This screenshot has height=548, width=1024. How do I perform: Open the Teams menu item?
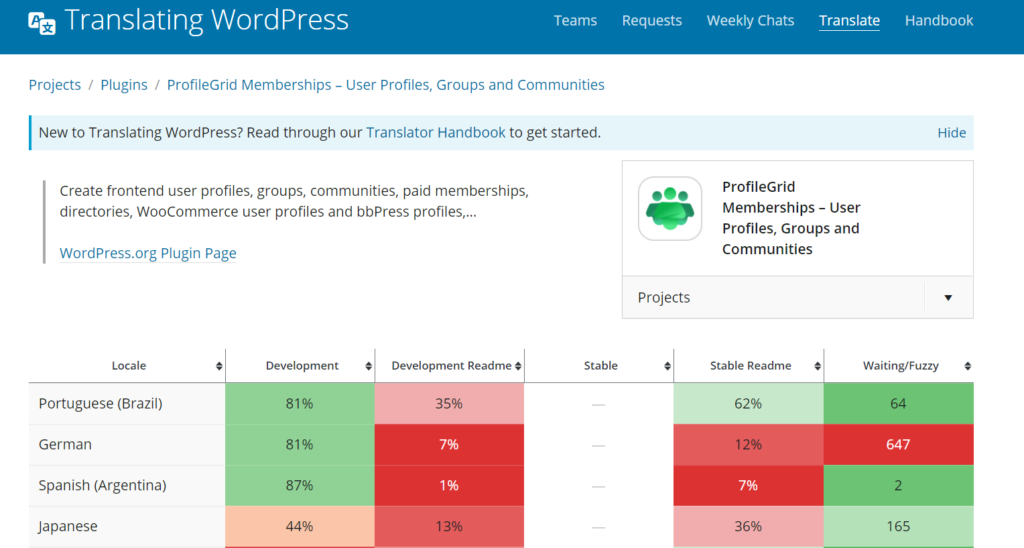pyautogui.click(x=575, y=21)
